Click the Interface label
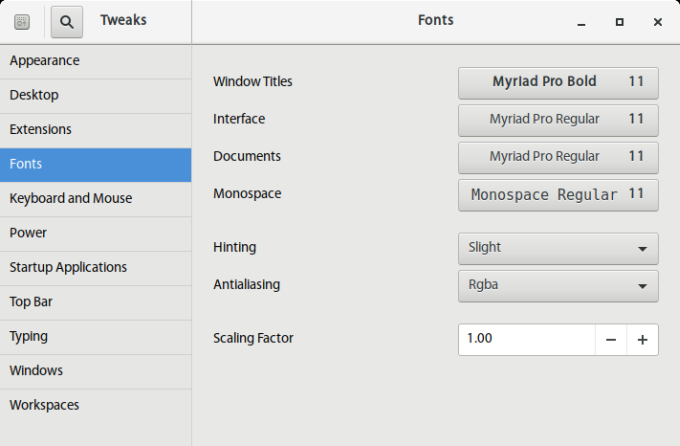680x446 pixels. (239, 119)
